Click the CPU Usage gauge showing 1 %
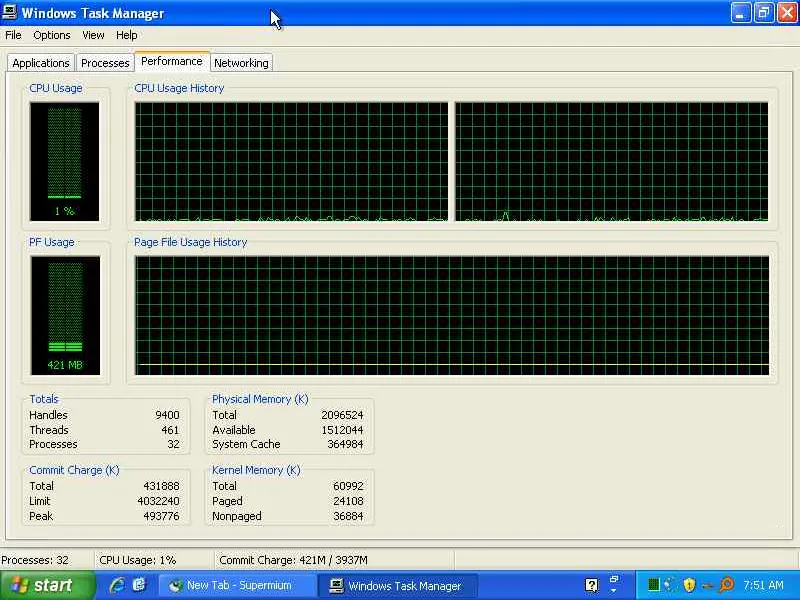800x600 pixels. pos(65,162)
